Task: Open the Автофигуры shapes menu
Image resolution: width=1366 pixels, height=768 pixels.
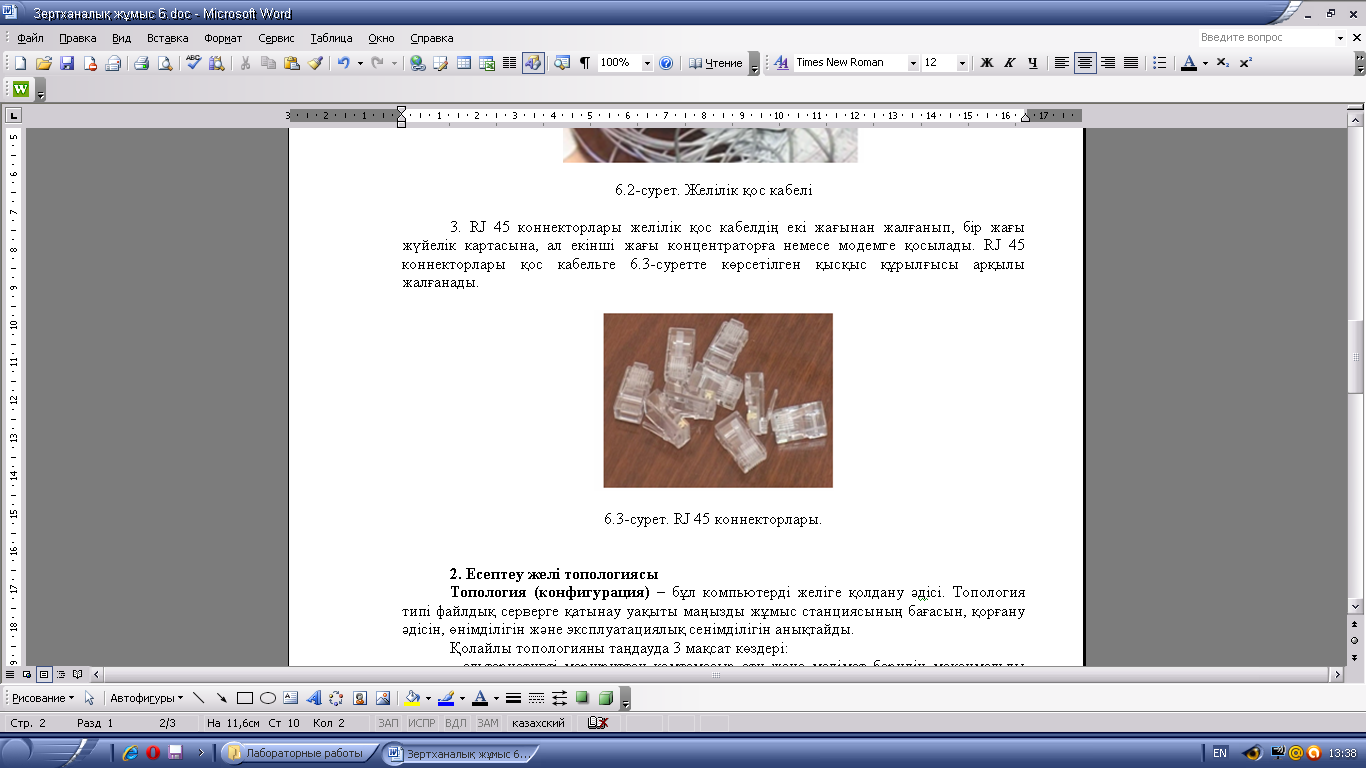Action: [x=147, y=698]
